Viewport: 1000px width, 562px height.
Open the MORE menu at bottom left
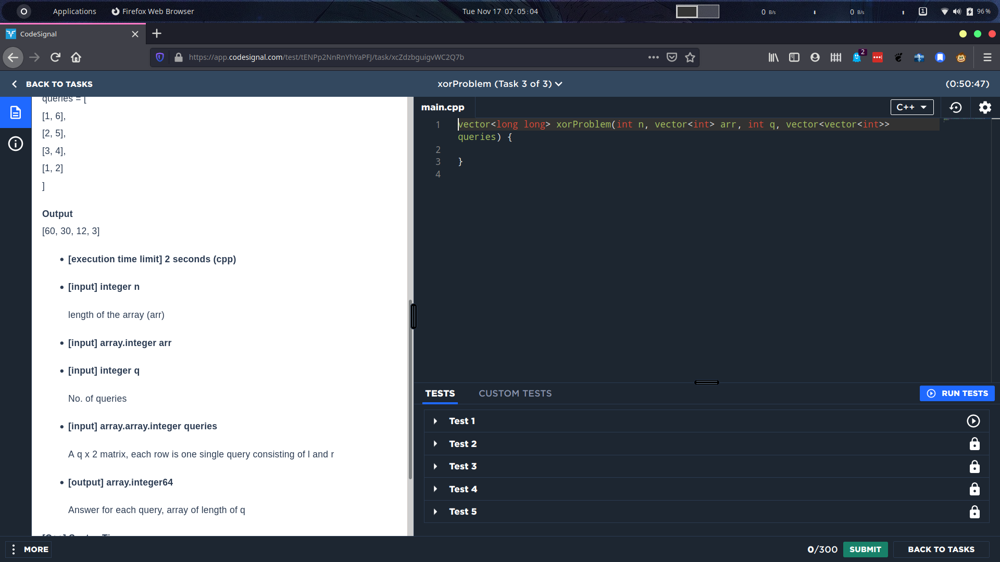point(30,549)
